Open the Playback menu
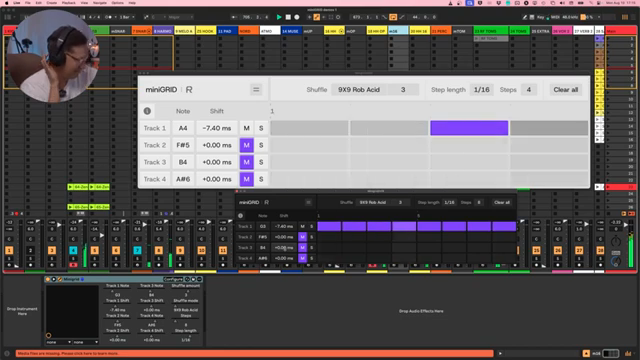The width and height of the screenshot is (640, 360). point(69,3)
